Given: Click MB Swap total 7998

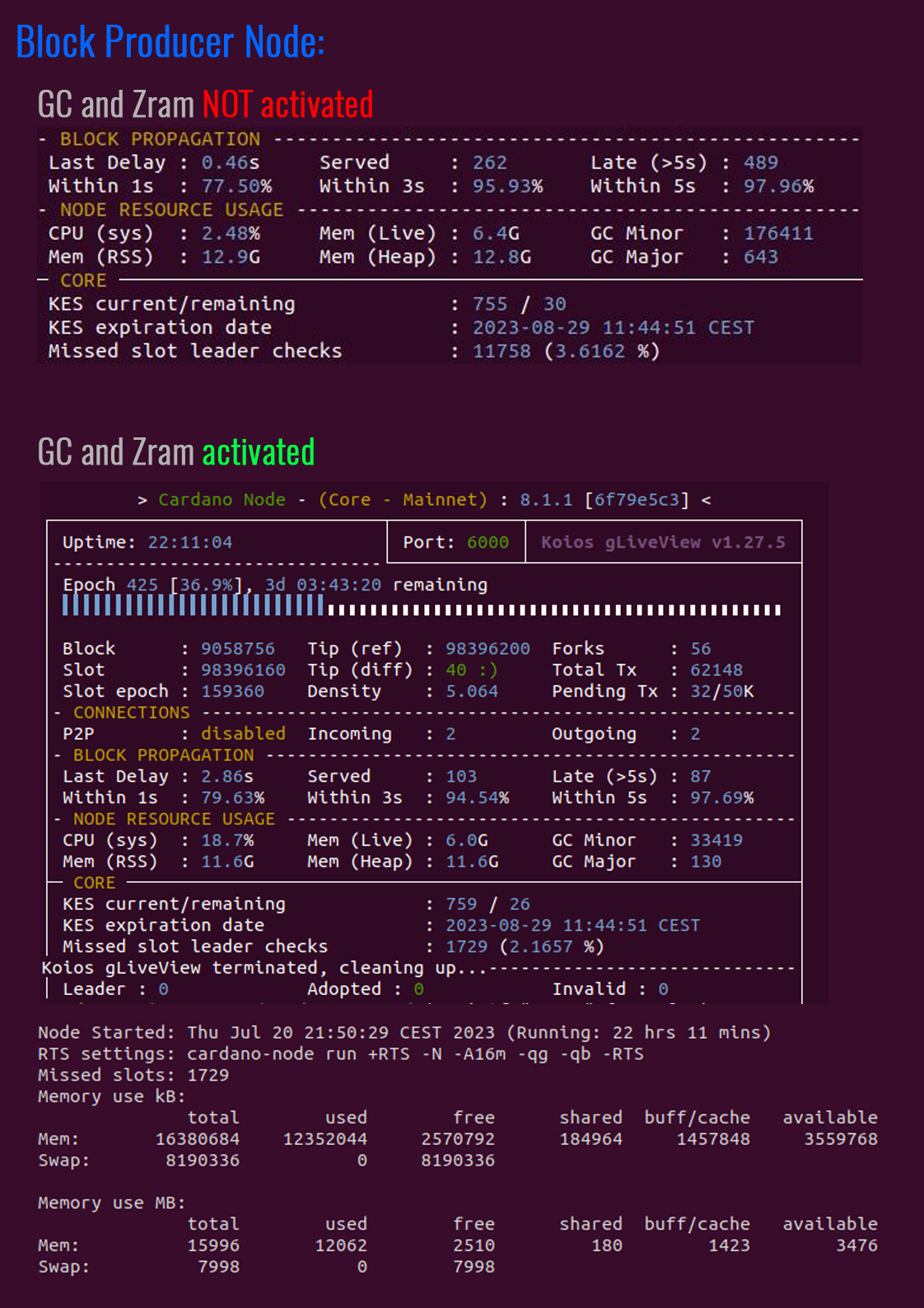Looking at the screenshot, I should 219,1267.
